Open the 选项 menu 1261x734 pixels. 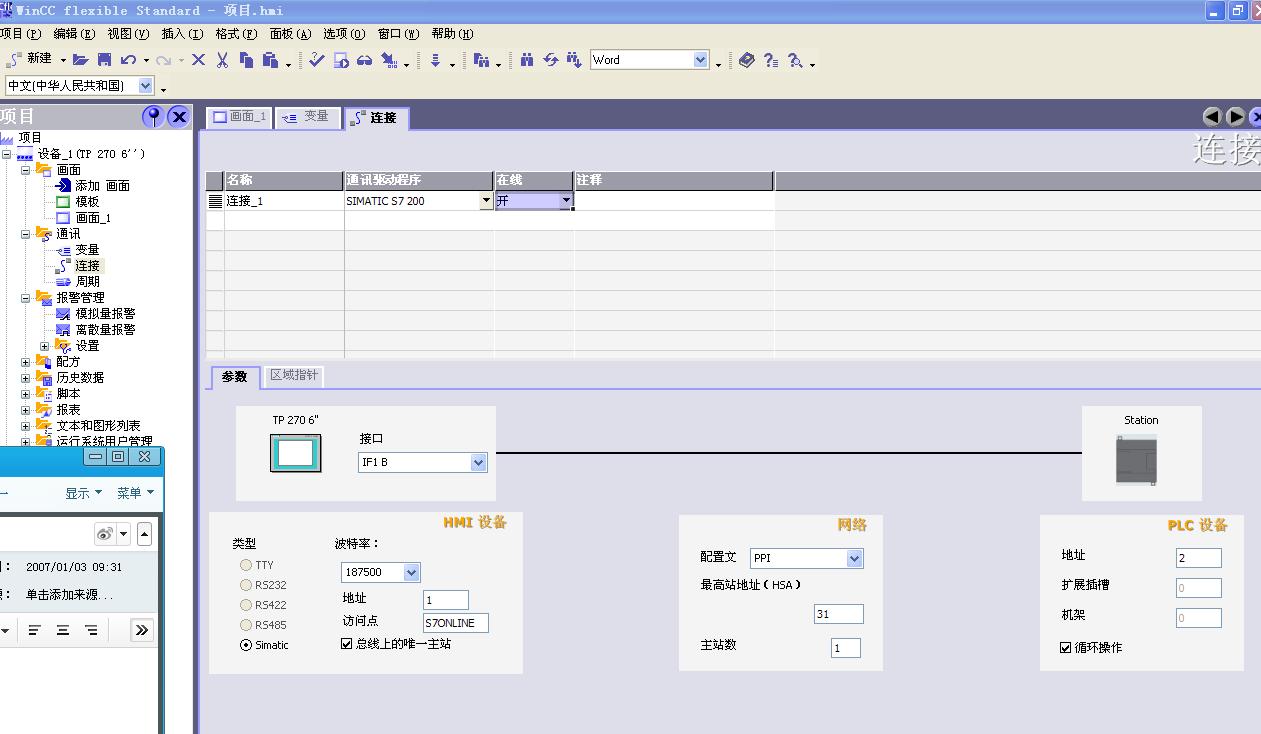click(344, 34)
